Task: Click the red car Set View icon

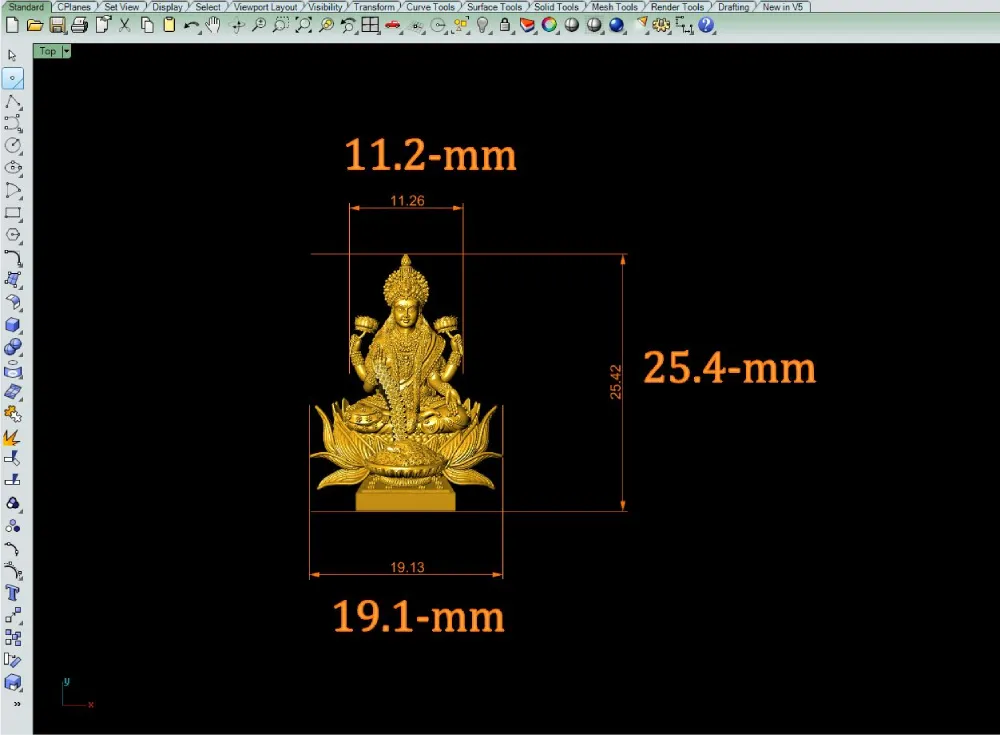Action: (x=393, y=26)
